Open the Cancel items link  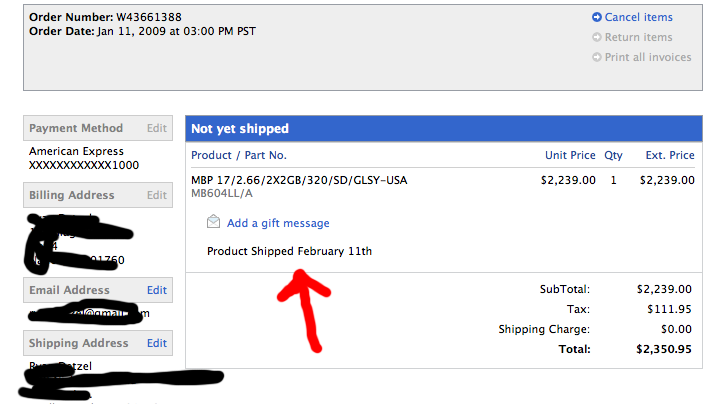(x=638, y=17)
